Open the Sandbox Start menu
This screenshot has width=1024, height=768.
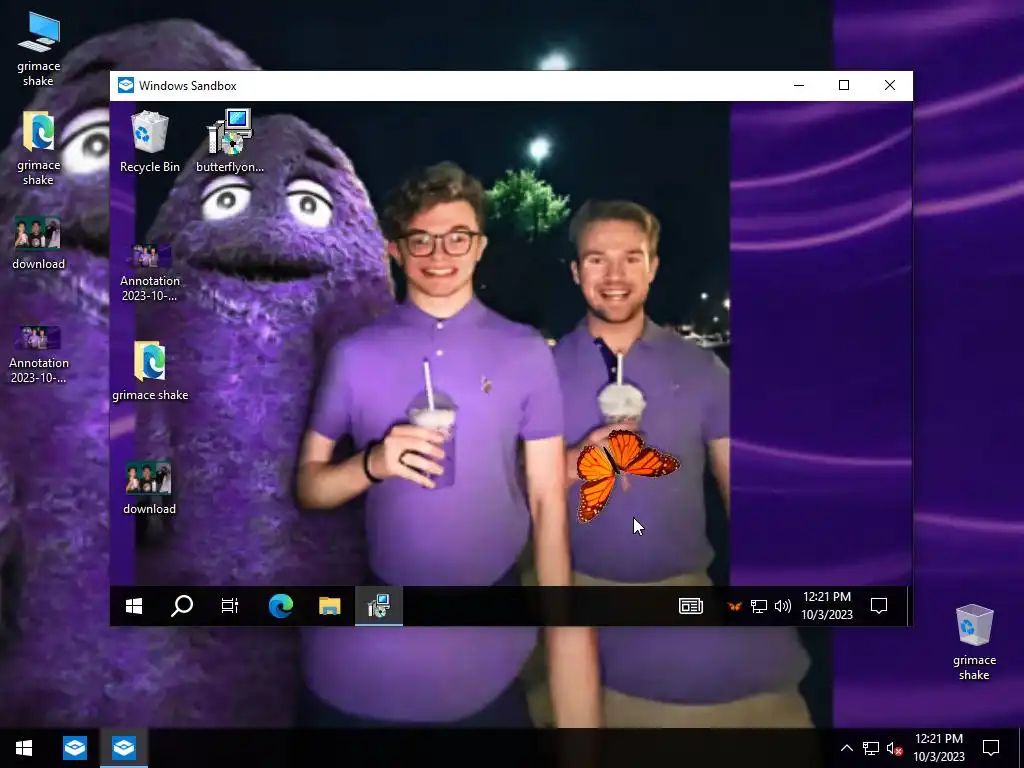tap(134, 606)
